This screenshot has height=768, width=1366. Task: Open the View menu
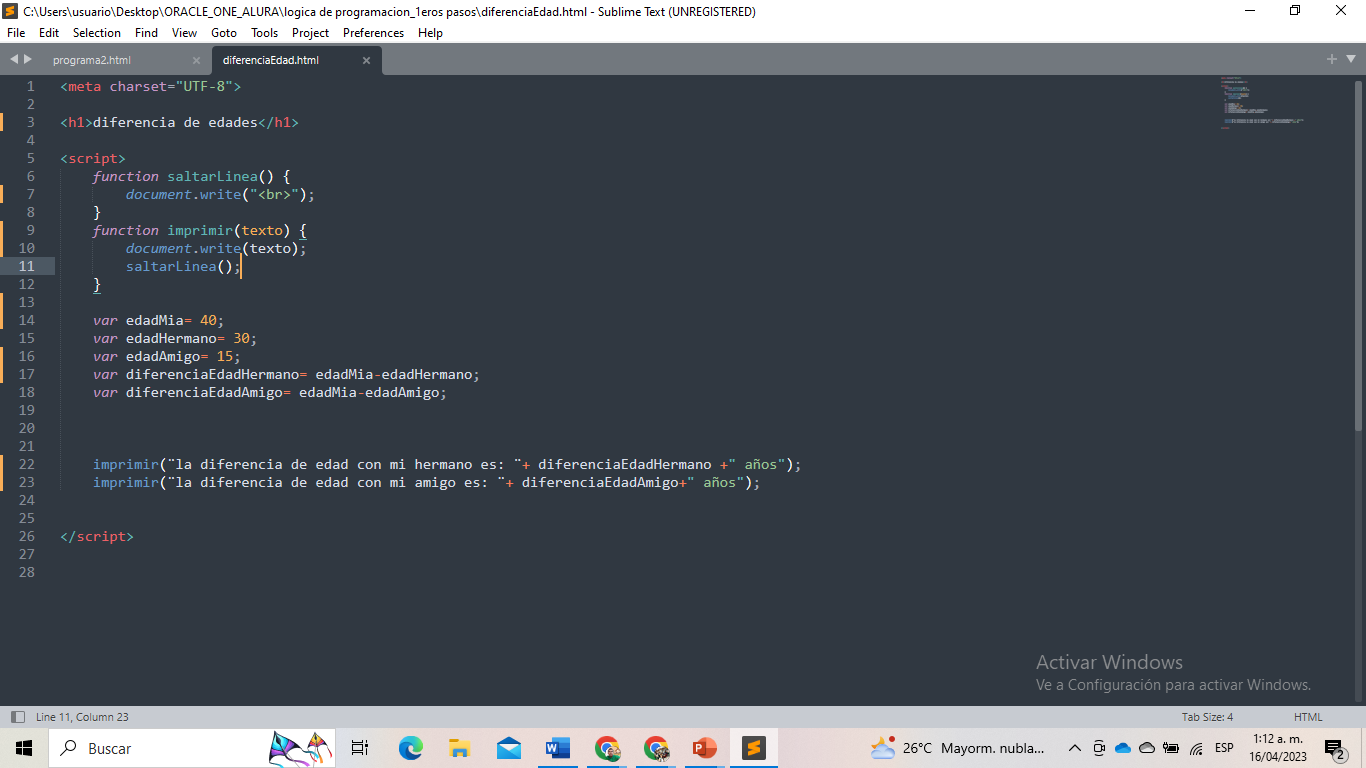(x=184, y=33)
